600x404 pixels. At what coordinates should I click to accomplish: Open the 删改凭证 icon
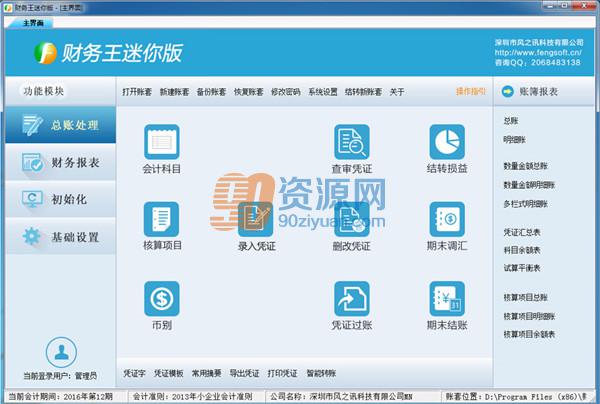[x=352, y=220]
